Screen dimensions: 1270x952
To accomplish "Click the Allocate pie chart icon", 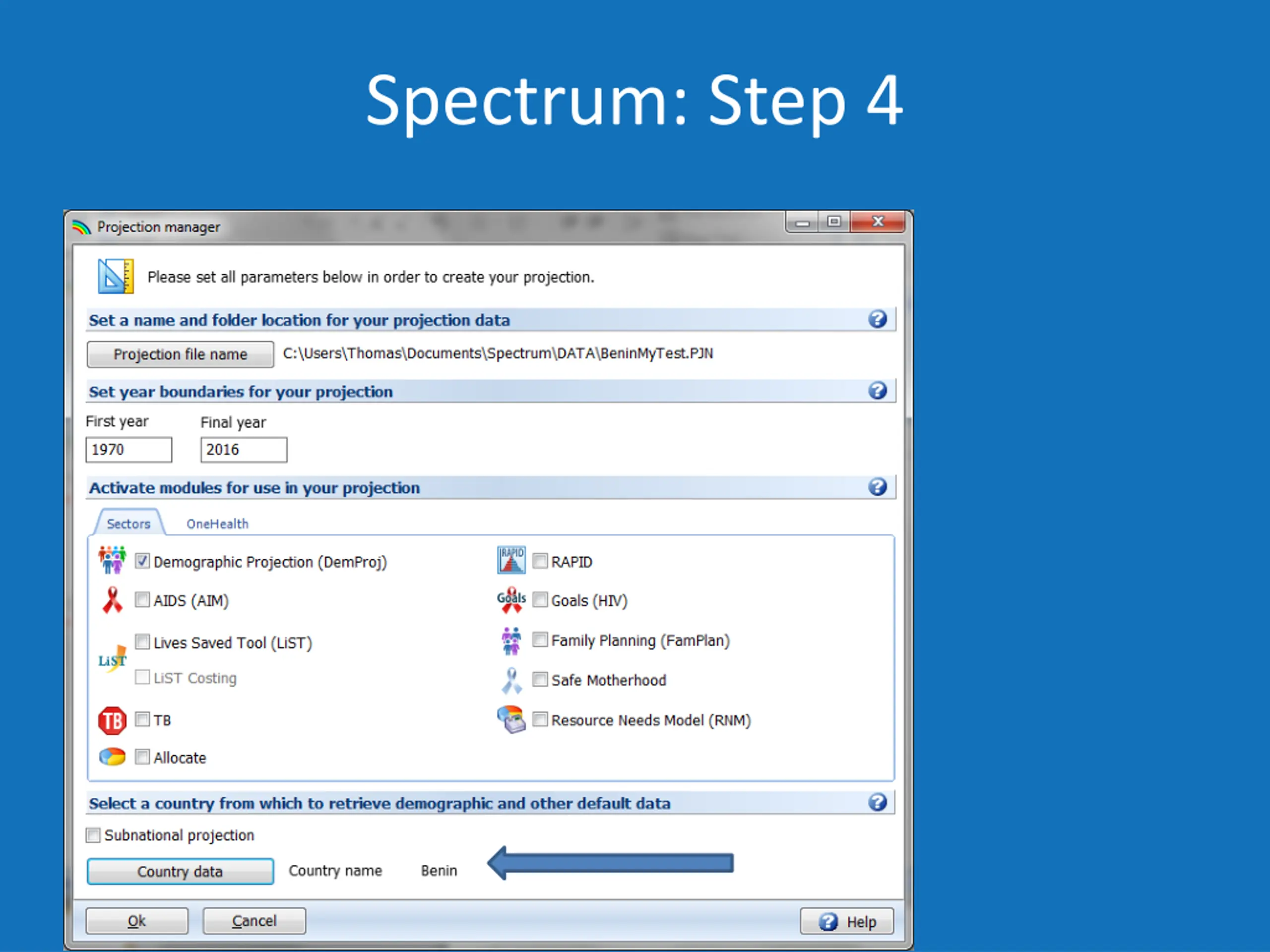I will click(112, 757).
